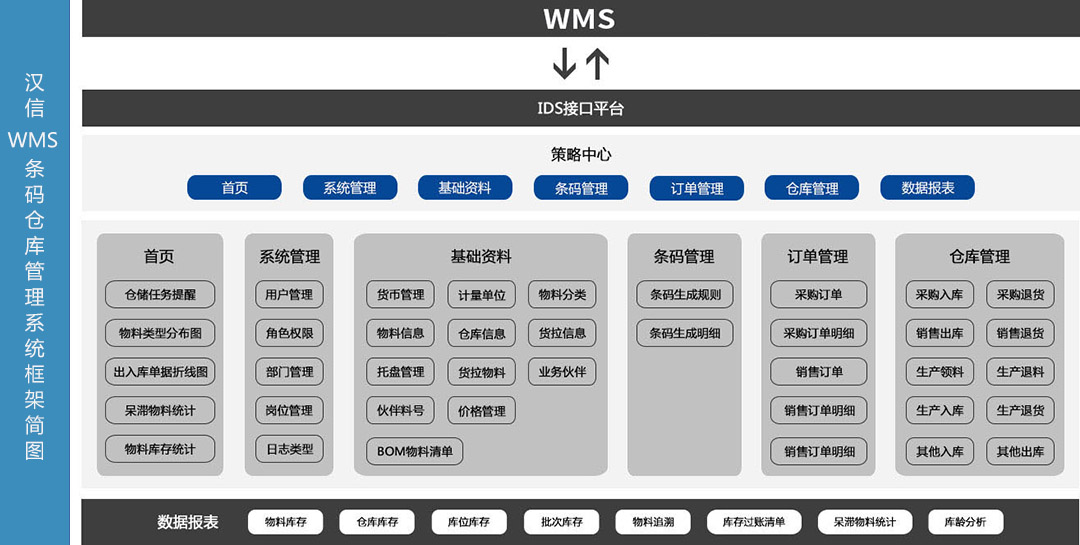Click the 库龄分析 report button
Screen dimensions: 1080x545
966,522
